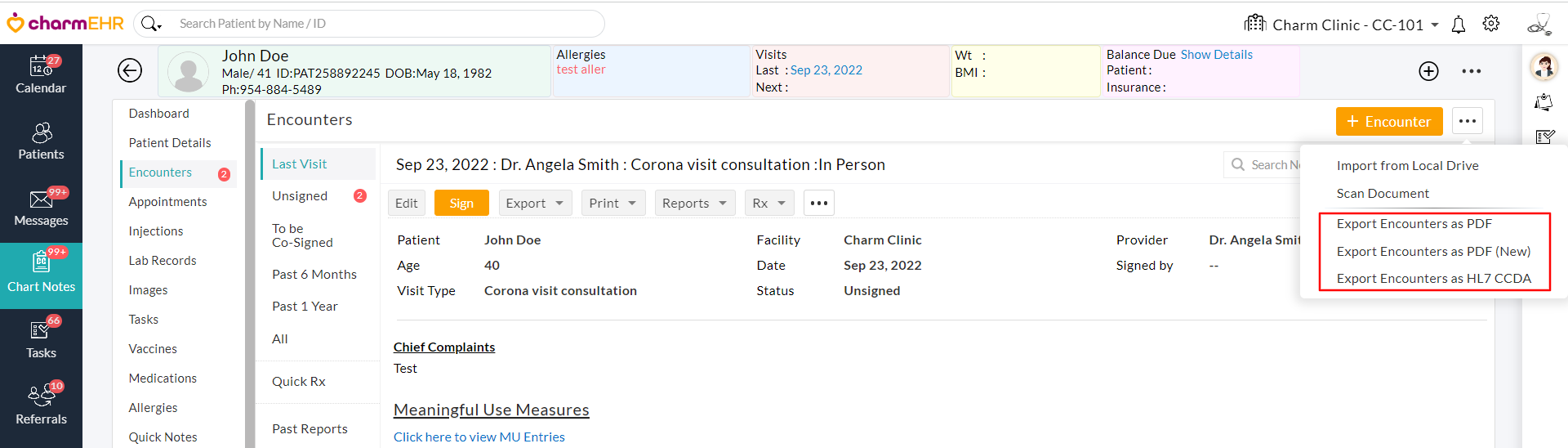Click the notification bell icon
Viewport: 1568px width, 448px height.
click(1459, 25)
